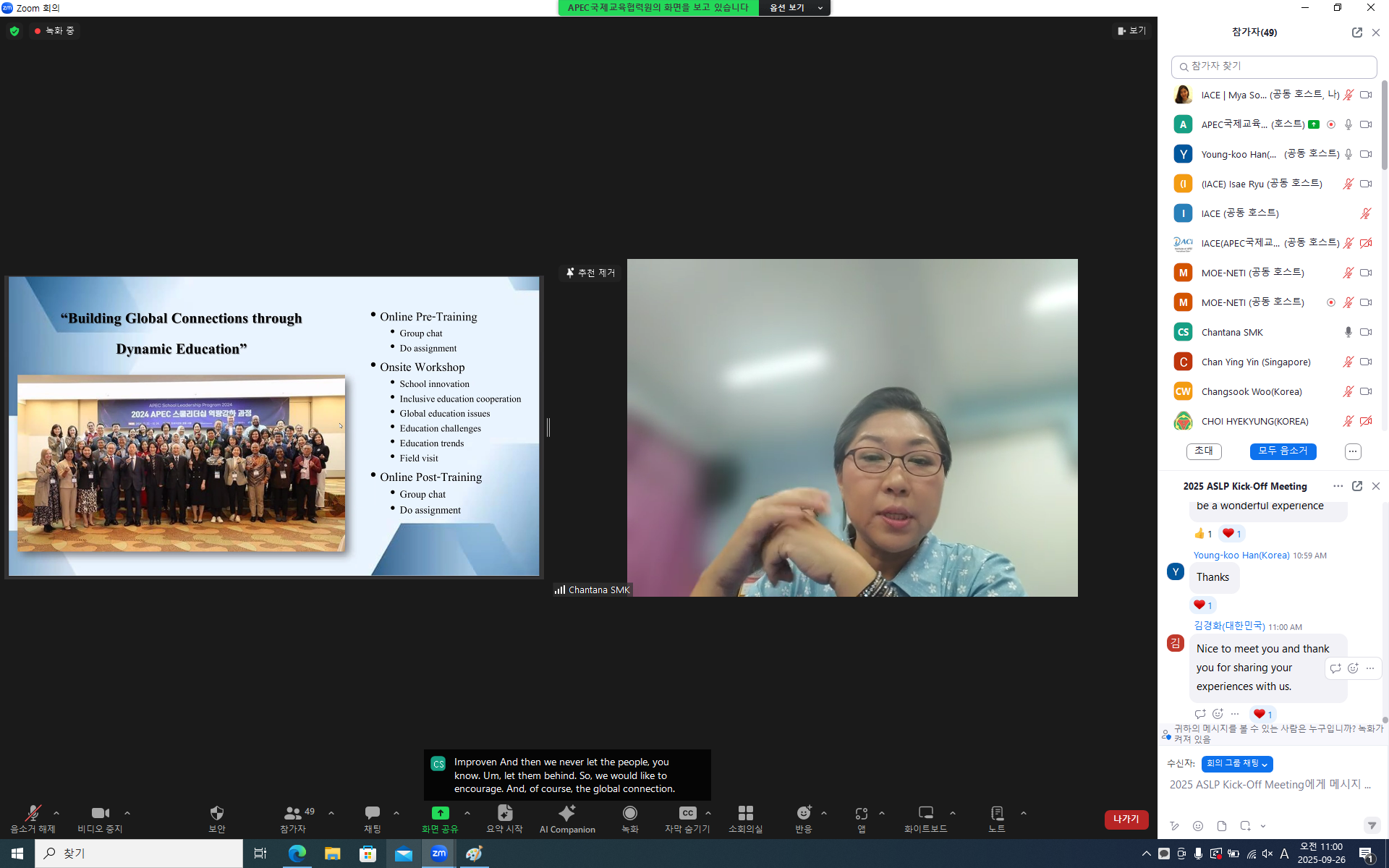Open the Notes icon in toolbar
The width and height of the screenshot is (1389, 868).
996,814
